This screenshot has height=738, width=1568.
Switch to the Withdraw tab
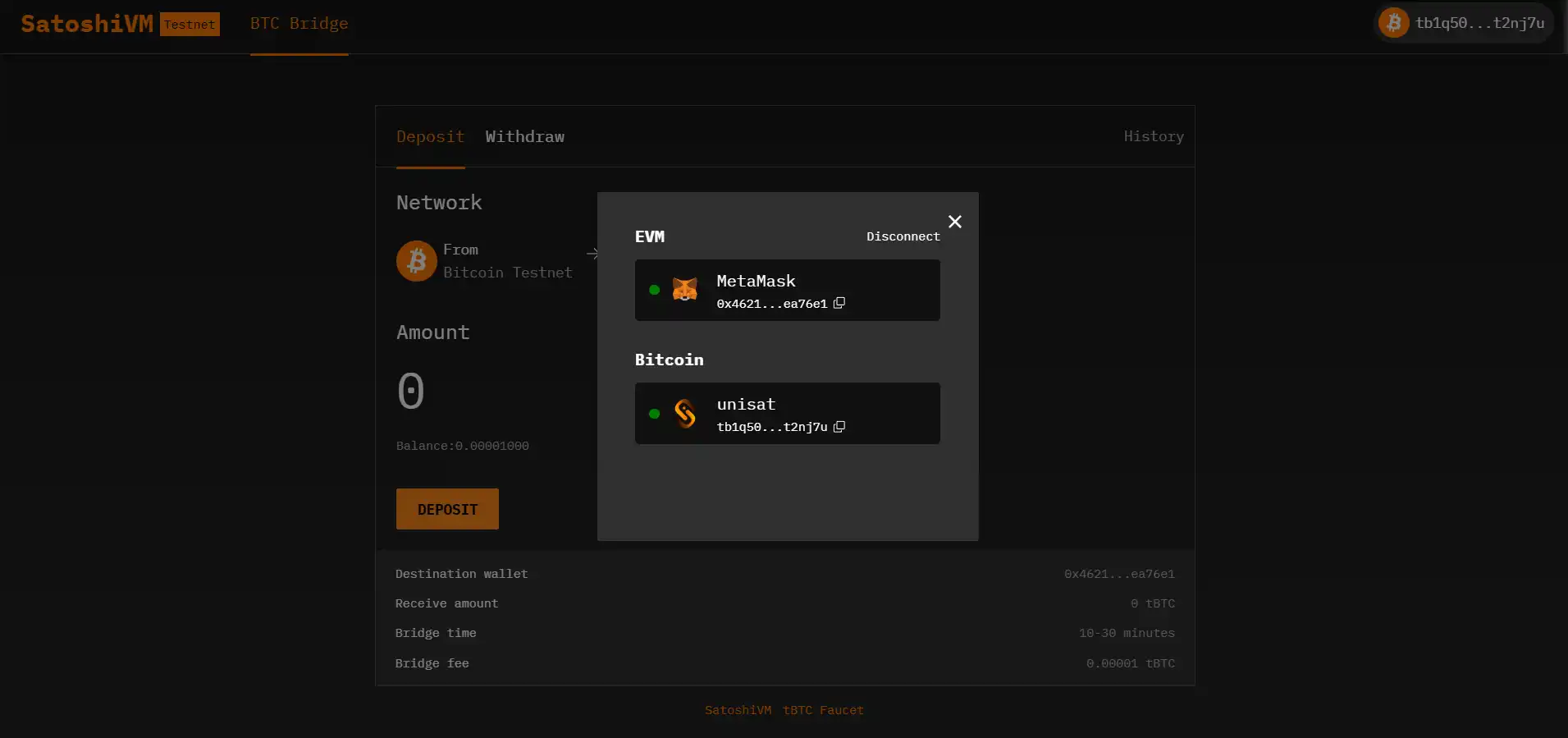click(524, 136)
